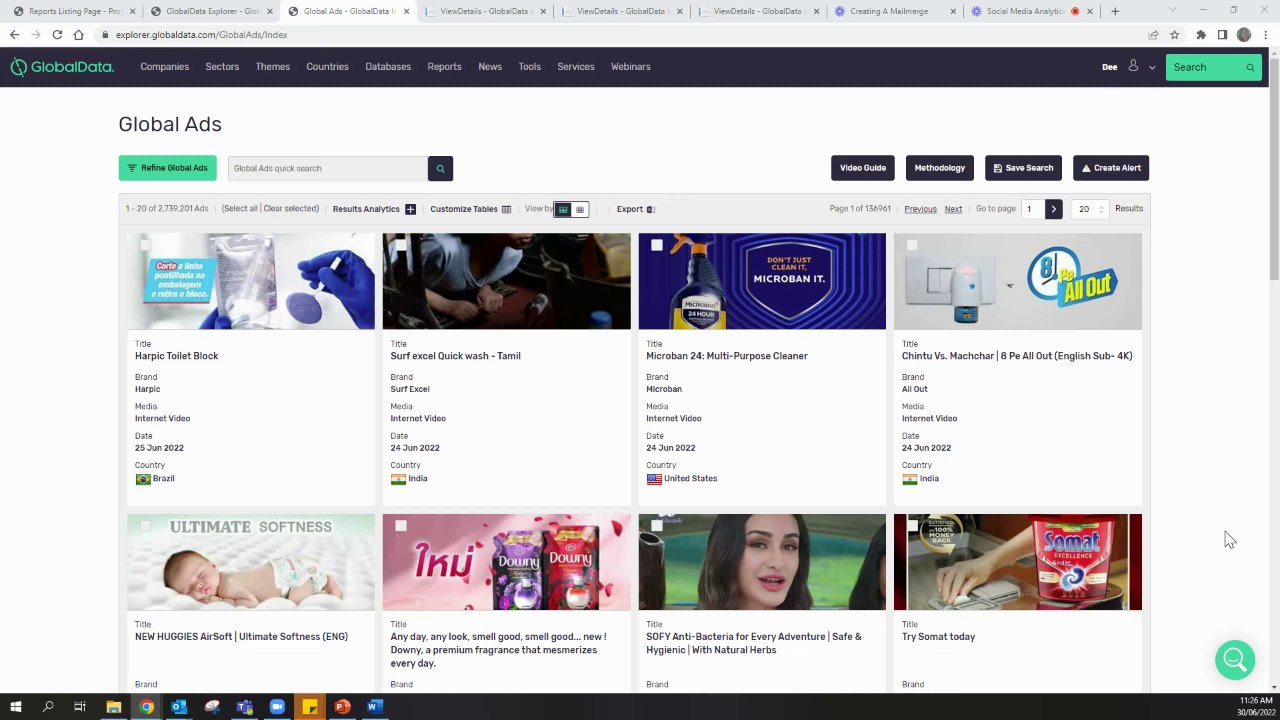
Task: Open Outlook from taskbar
Action: pos(178,707)
